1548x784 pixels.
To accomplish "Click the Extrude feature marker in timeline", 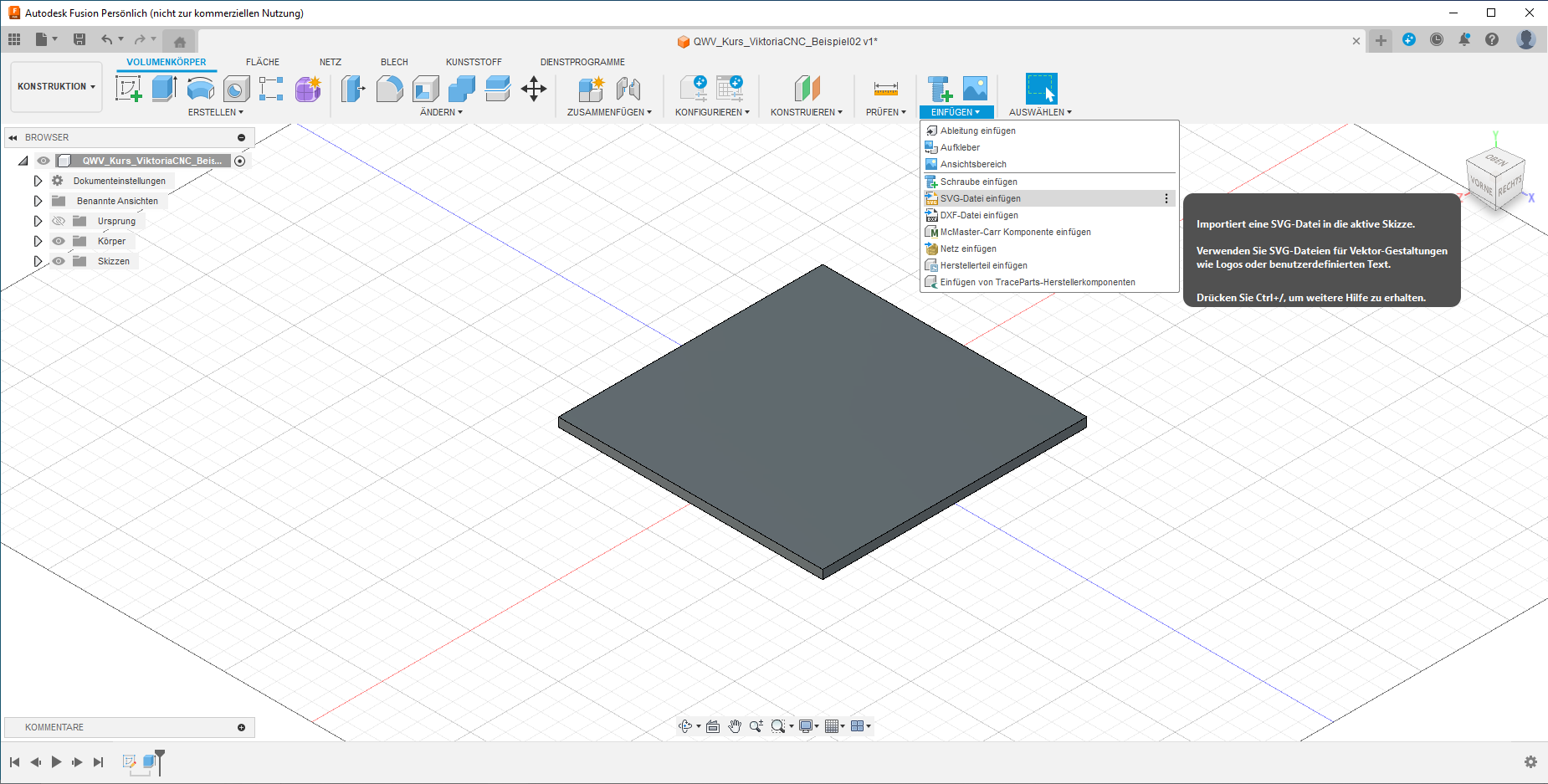I will (x=150, y=761).
